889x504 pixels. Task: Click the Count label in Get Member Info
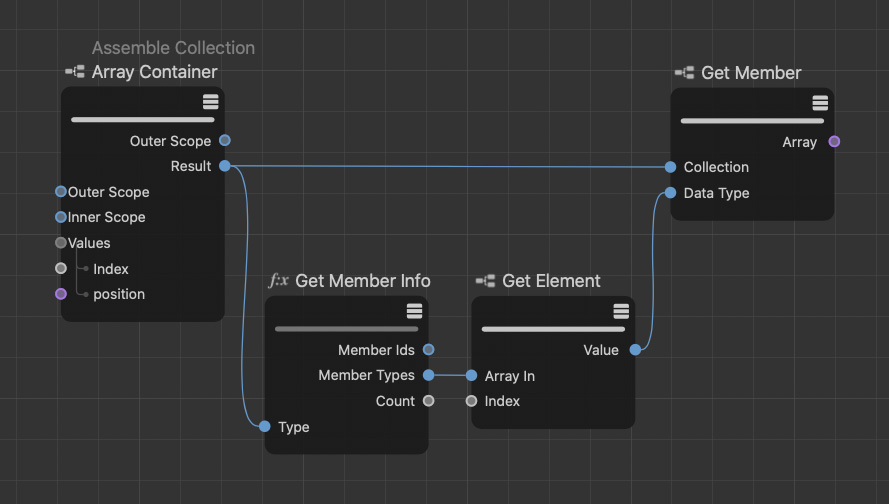point(395,401)
